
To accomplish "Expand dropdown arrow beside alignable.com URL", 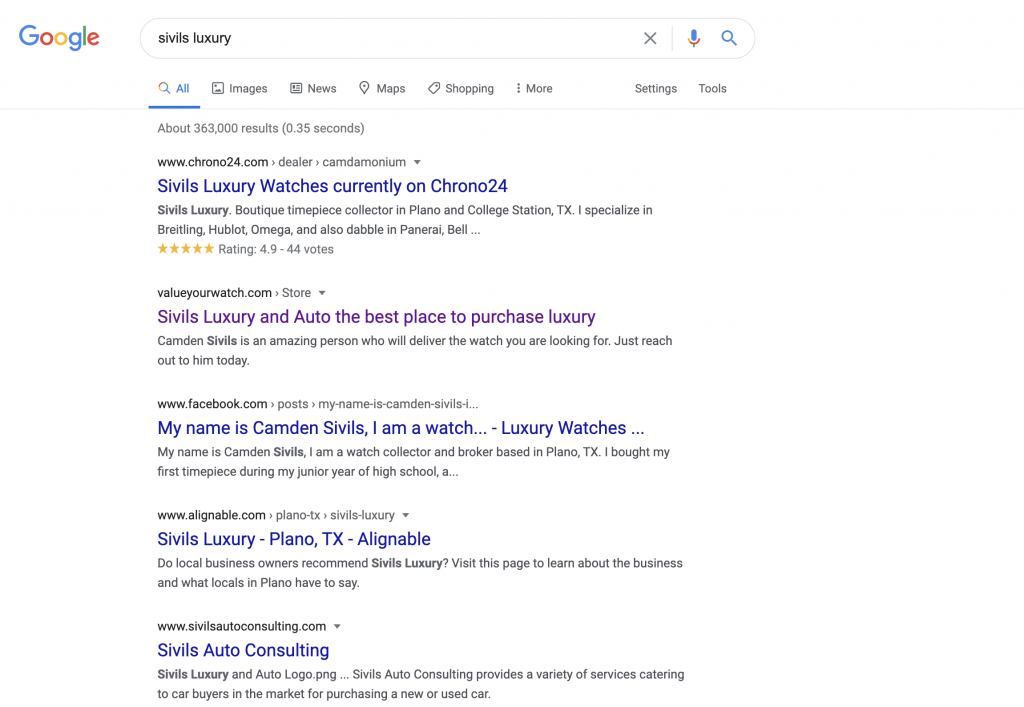I will (x=406, y=516).
